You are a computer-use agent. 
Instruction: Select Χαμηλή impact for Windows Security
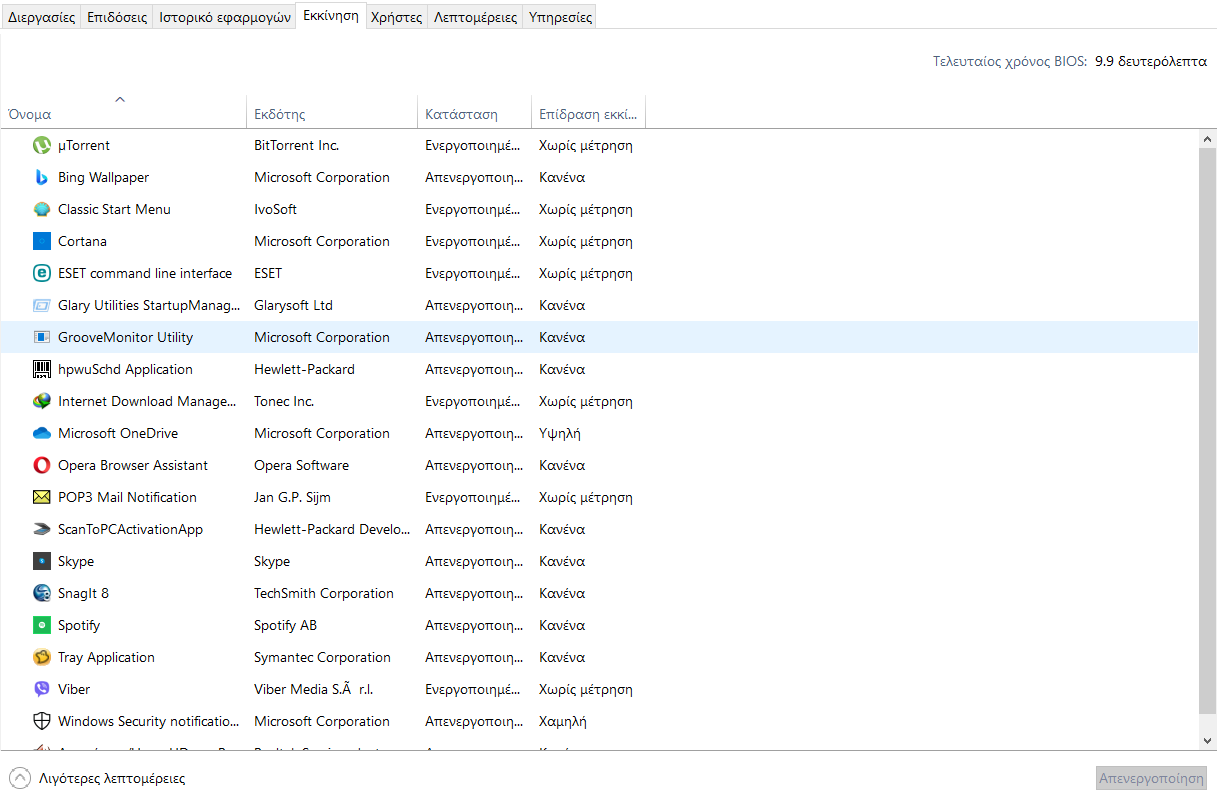pos(563,721)
